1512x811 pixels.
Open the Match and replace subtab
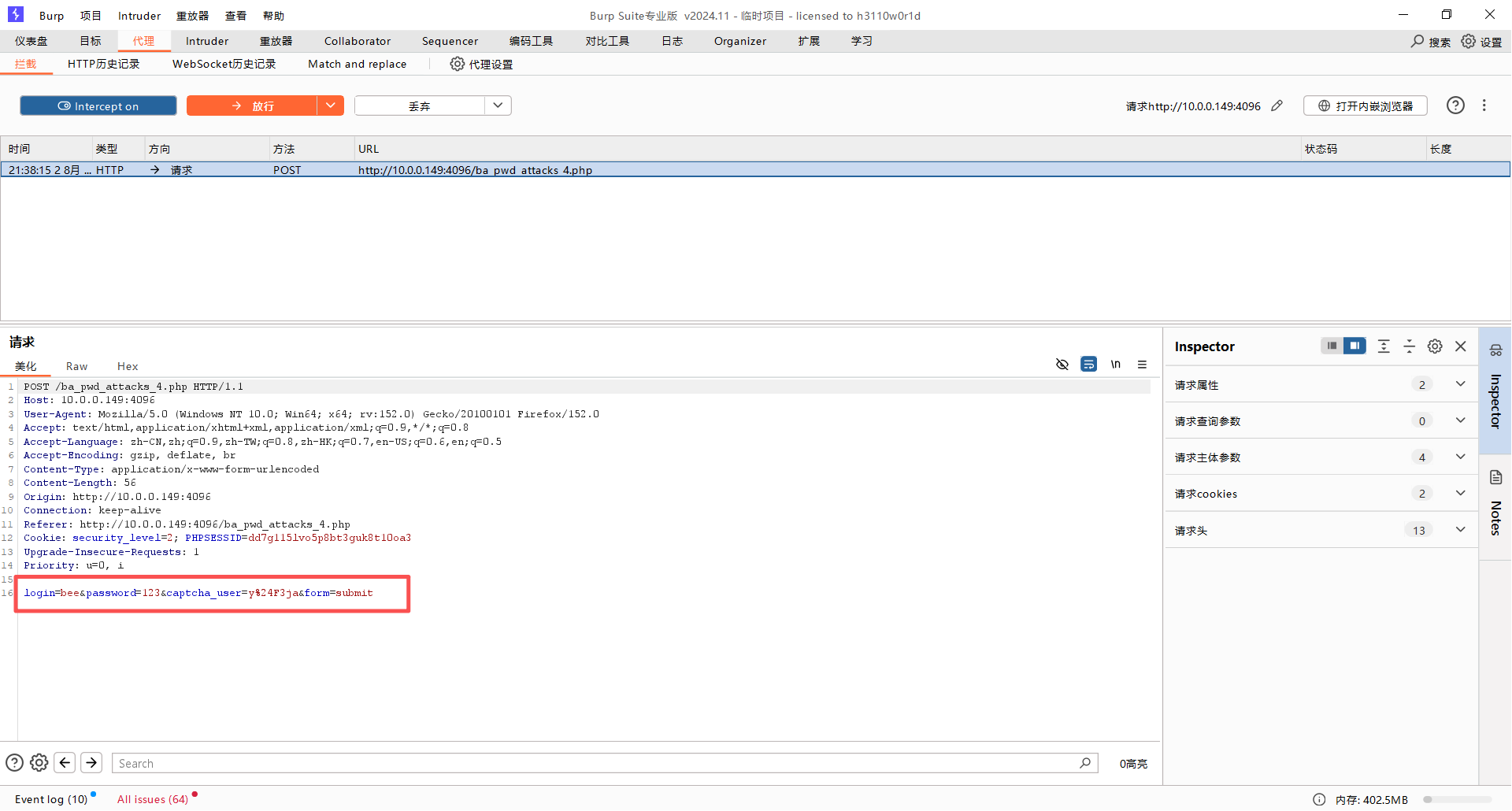[x=358, y=64]
